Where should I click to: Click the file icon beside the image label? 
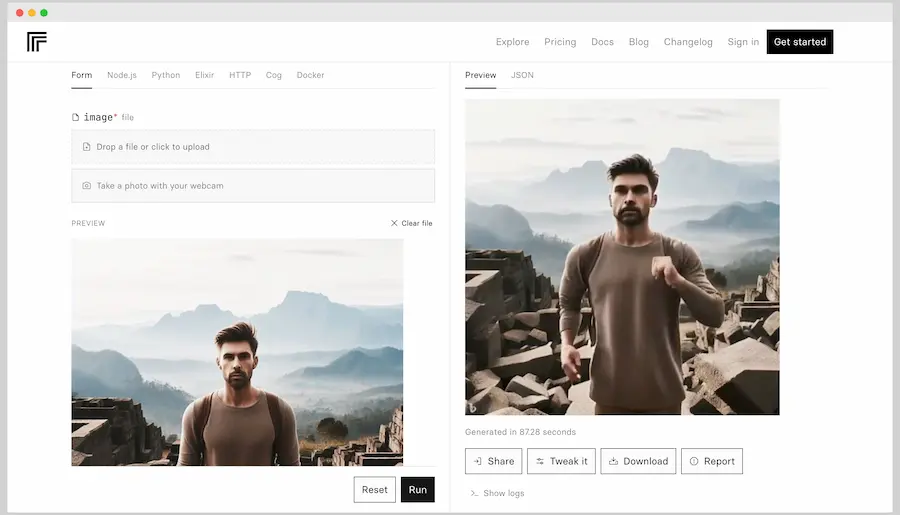click(75, 117)
